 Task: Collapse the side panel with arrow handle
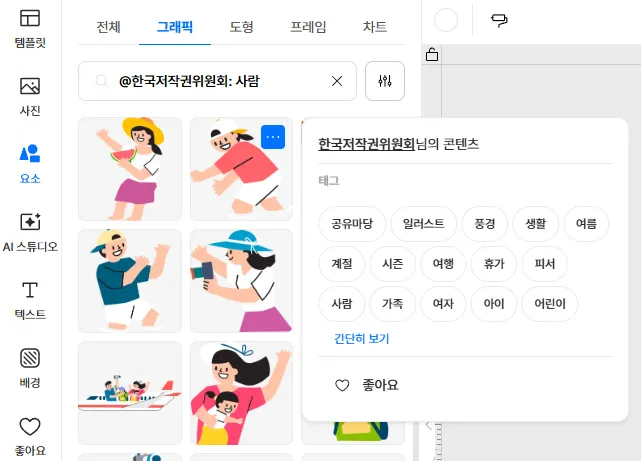(x=428, y=425)
